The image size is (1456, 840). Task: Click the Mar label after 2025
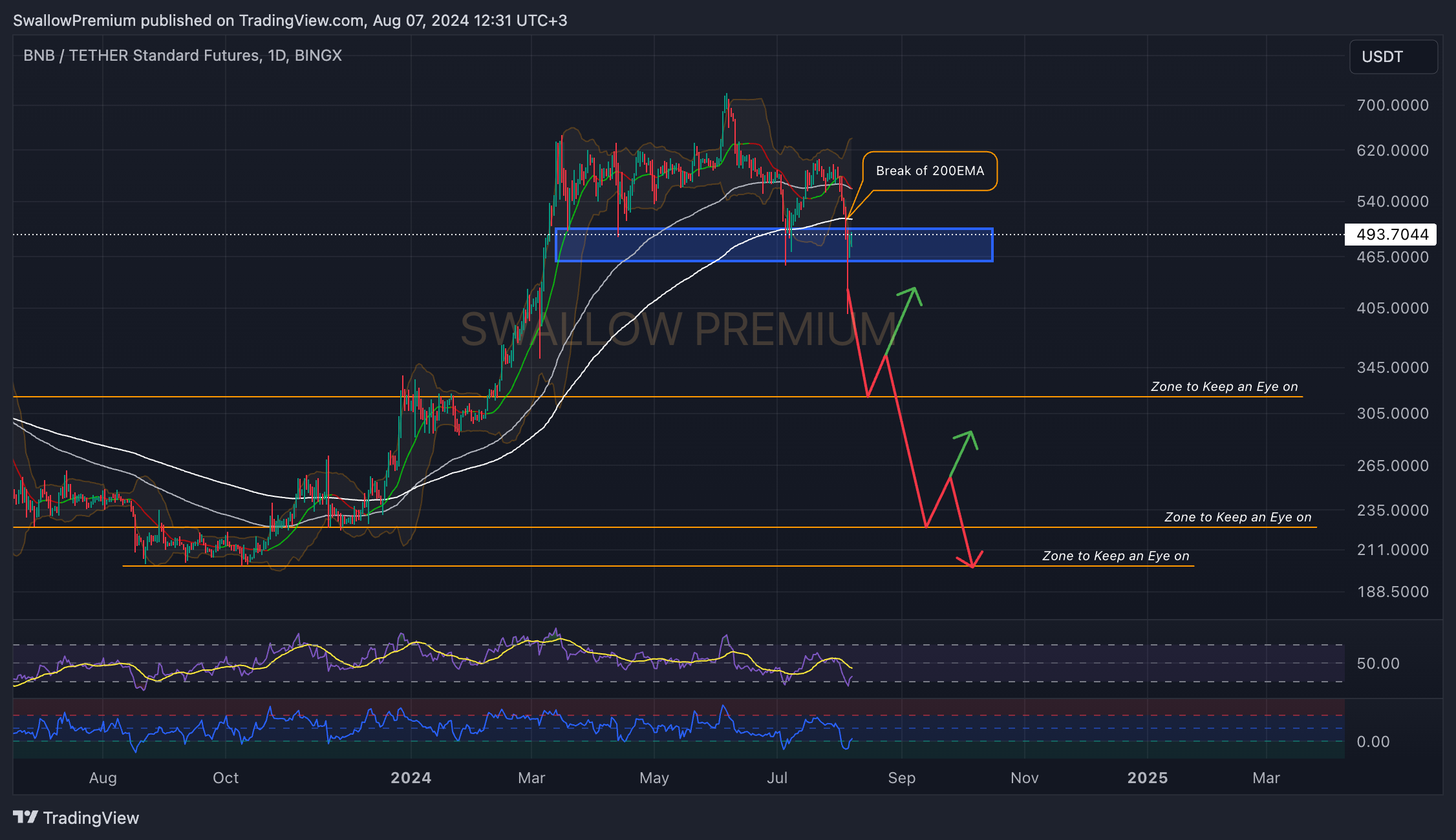click(x=1266, y=777)
